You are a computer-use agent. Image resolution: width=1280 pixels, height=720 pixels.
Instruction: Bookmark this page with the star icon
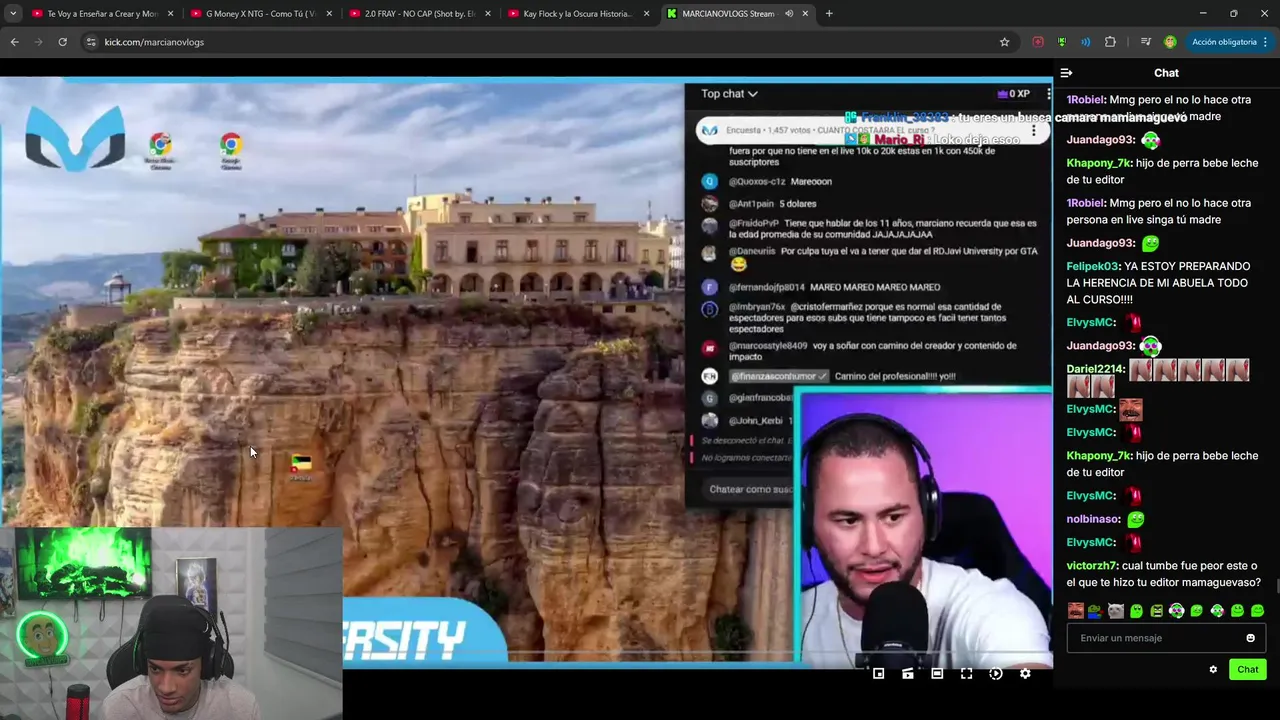[1004, 42]
